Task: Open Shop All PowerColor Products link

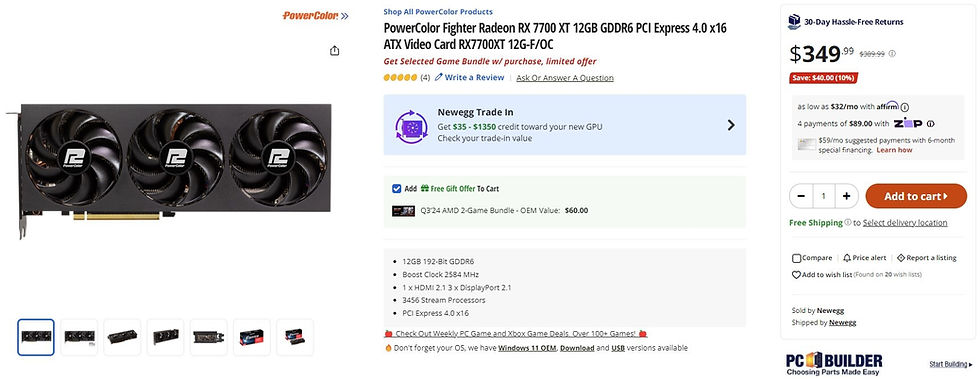Action: point(438,12)
